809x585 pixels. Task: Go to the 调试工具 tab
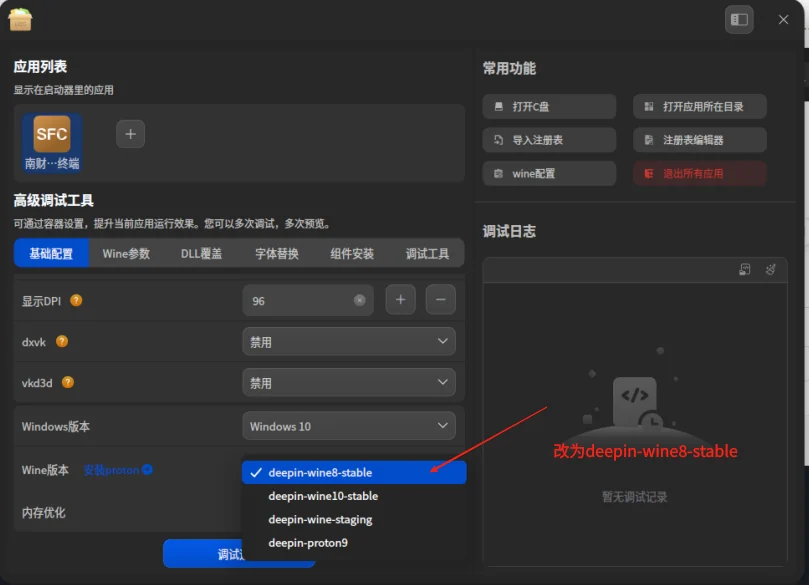[x=427, y=253]
